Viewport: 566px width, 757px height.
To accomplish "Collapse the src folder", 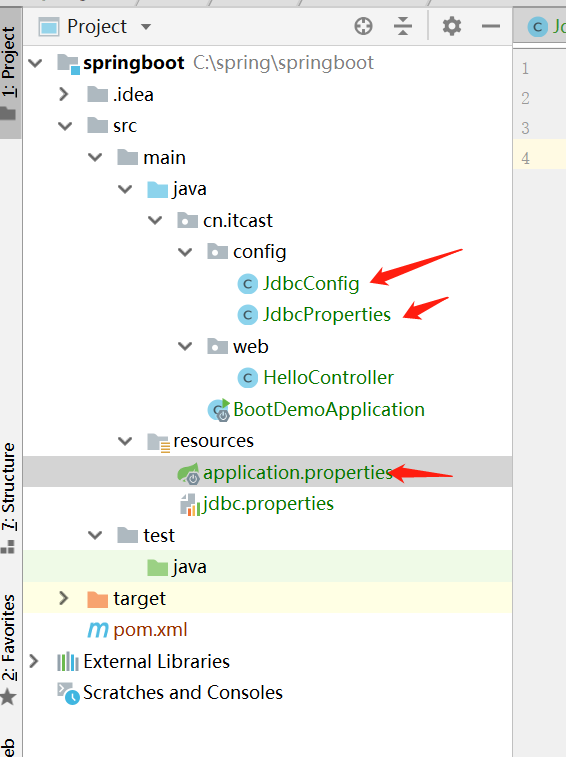I will 65,126.
